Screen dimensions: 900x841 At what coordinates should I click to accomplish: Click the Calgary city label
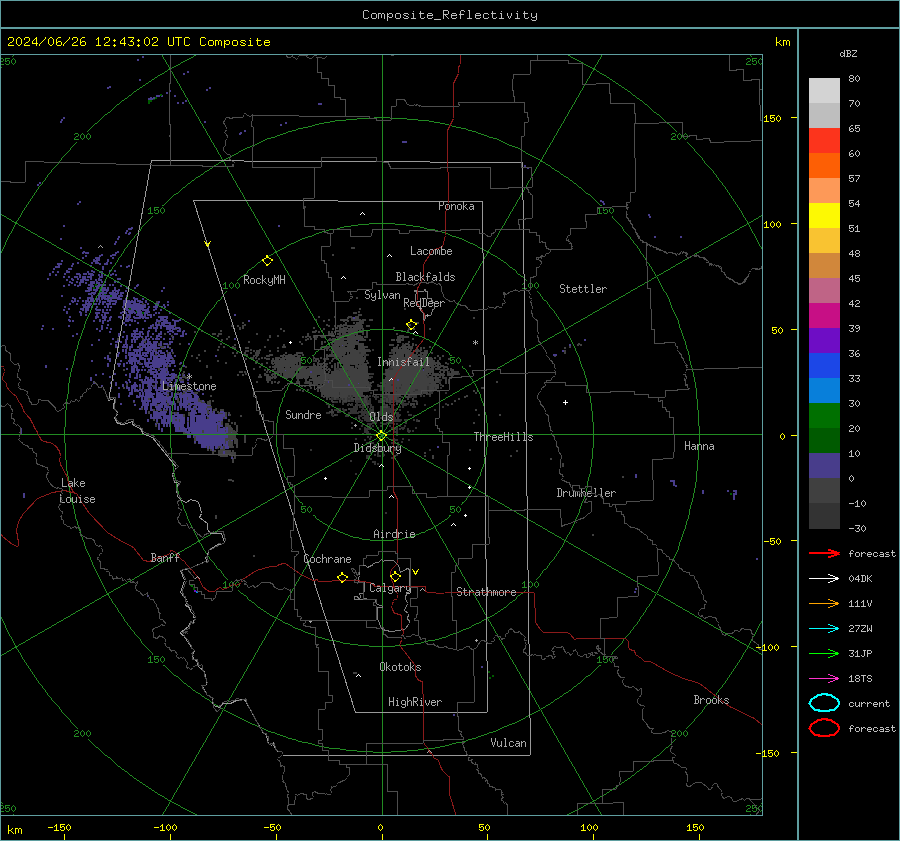(x=390, y=588)
